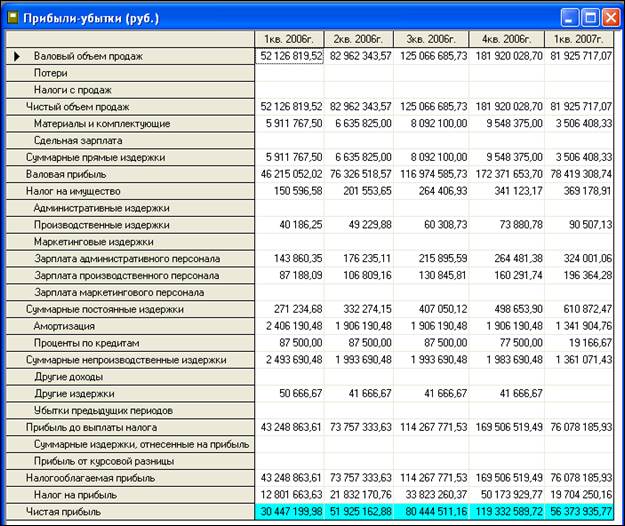Select row header Чистый объем продаж
This screenshot has height=526, width=625.
(x=130, y=107)
